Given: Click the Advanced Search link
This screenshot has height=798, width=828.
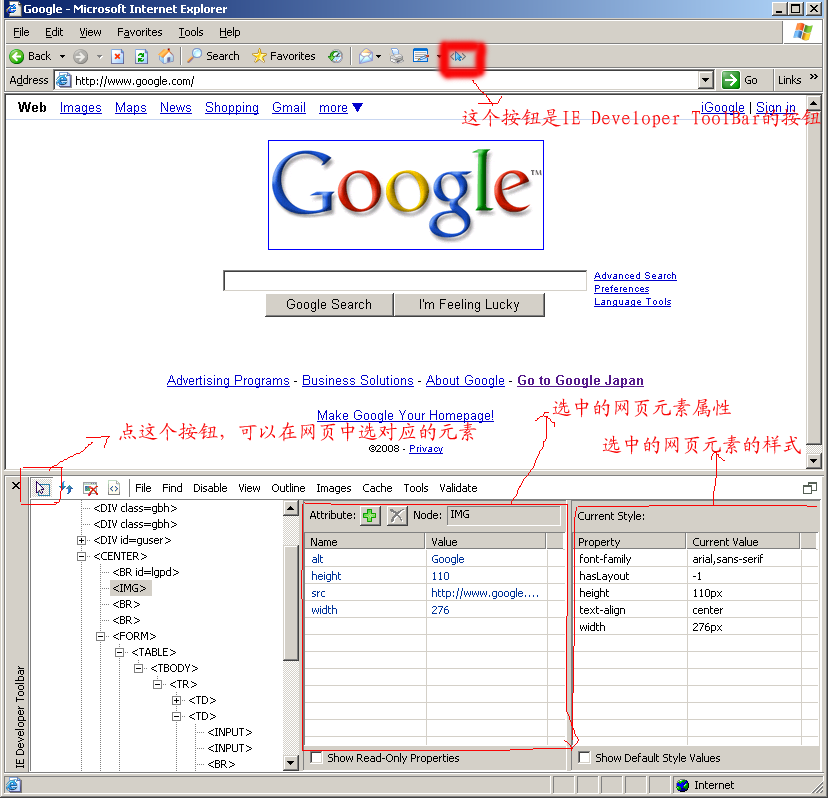Looking at the screenshot, I should pos(635,276).
